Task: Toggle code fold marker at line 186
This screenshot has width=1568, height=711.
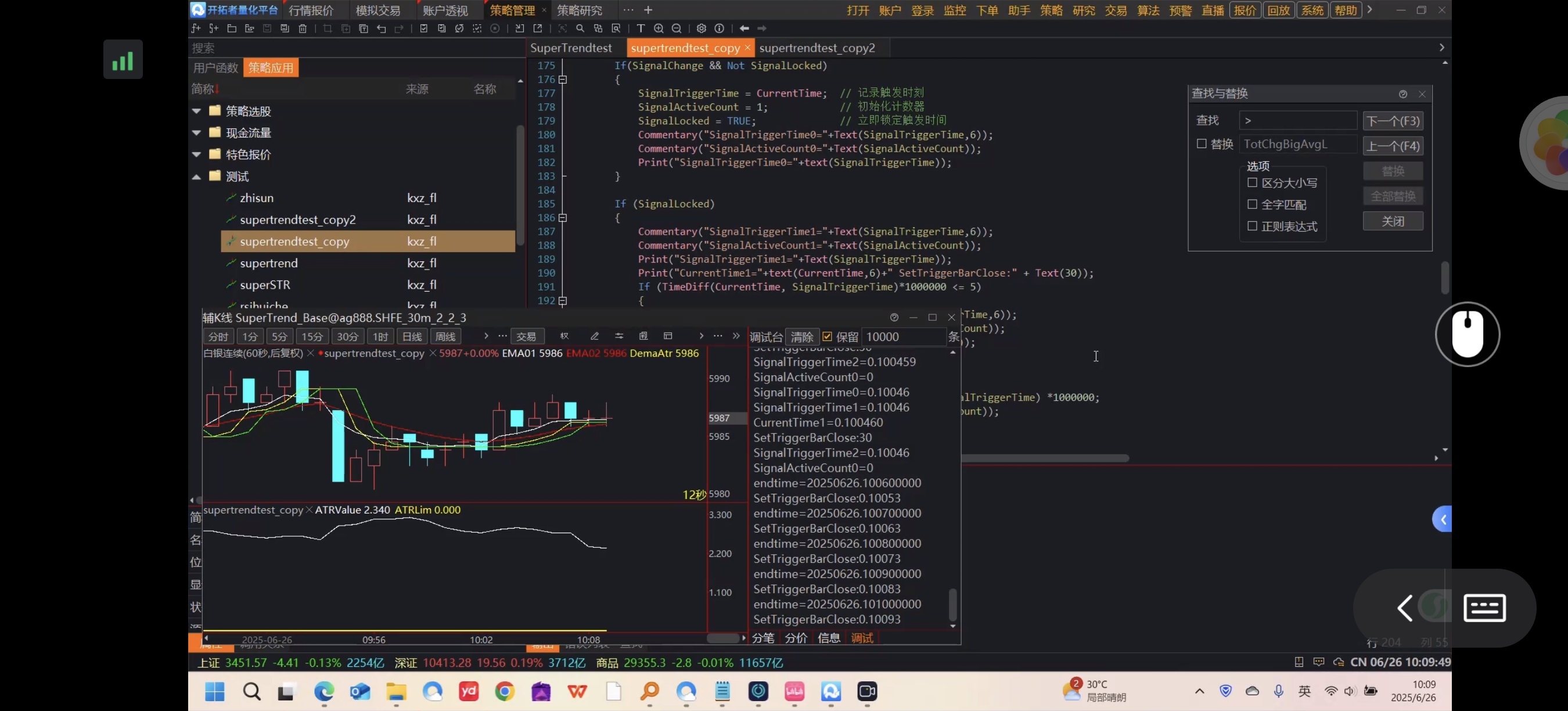Action: [563, 218]
